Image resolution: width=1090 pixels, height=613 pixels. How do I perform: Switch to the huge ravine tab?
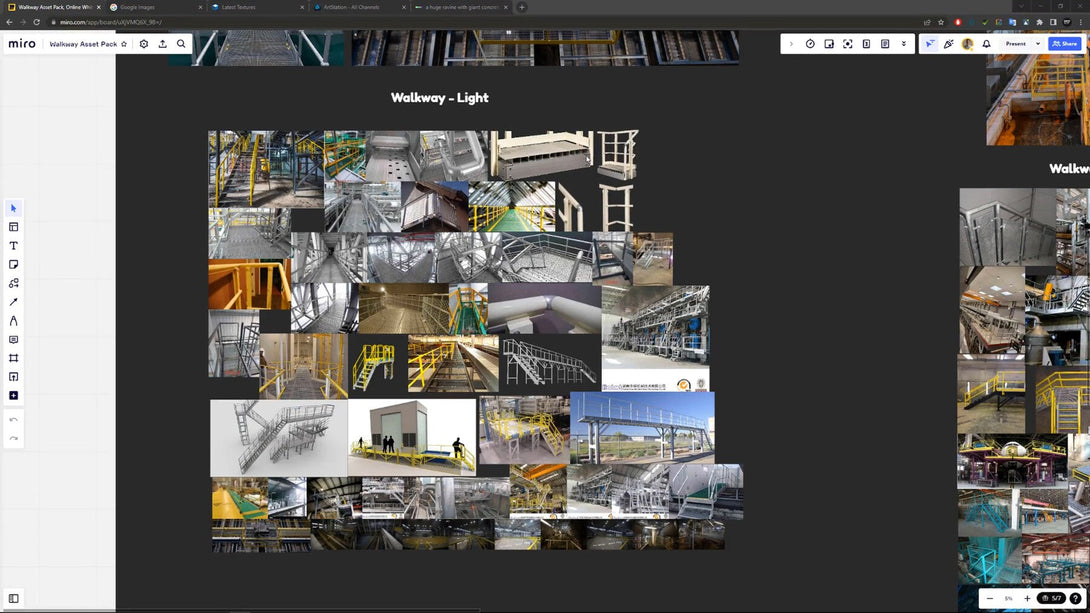[459, 7]
